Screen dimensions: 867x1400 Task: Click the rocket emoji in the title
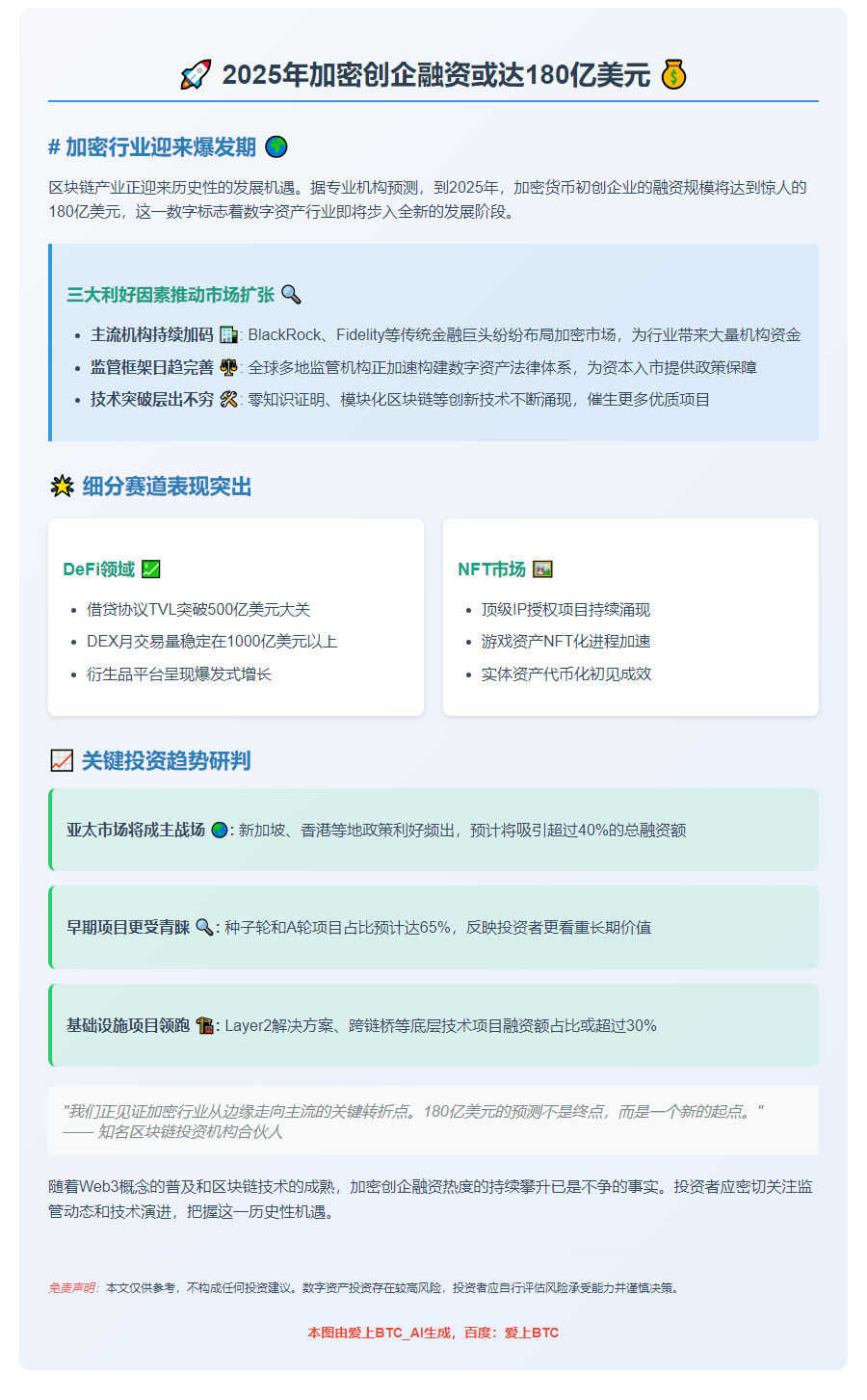pos(196,74)
